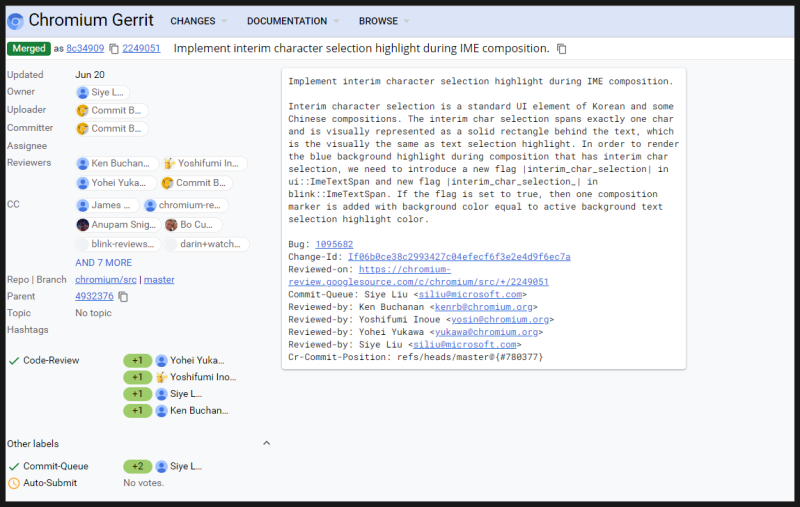Copy the commit hash 8c34909
The image size is (800, 507).
[x=114, y=49]
